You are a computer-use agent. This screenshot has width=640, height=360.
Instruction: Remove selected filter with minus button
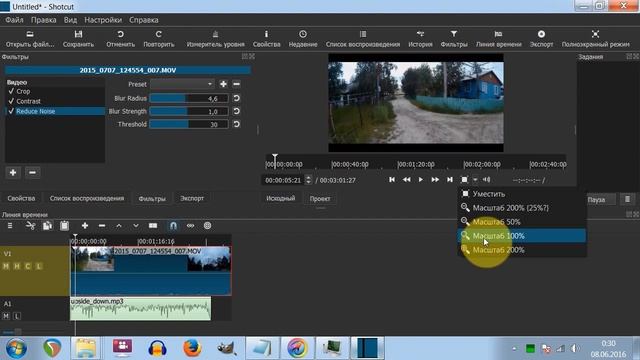click(32, 173)
